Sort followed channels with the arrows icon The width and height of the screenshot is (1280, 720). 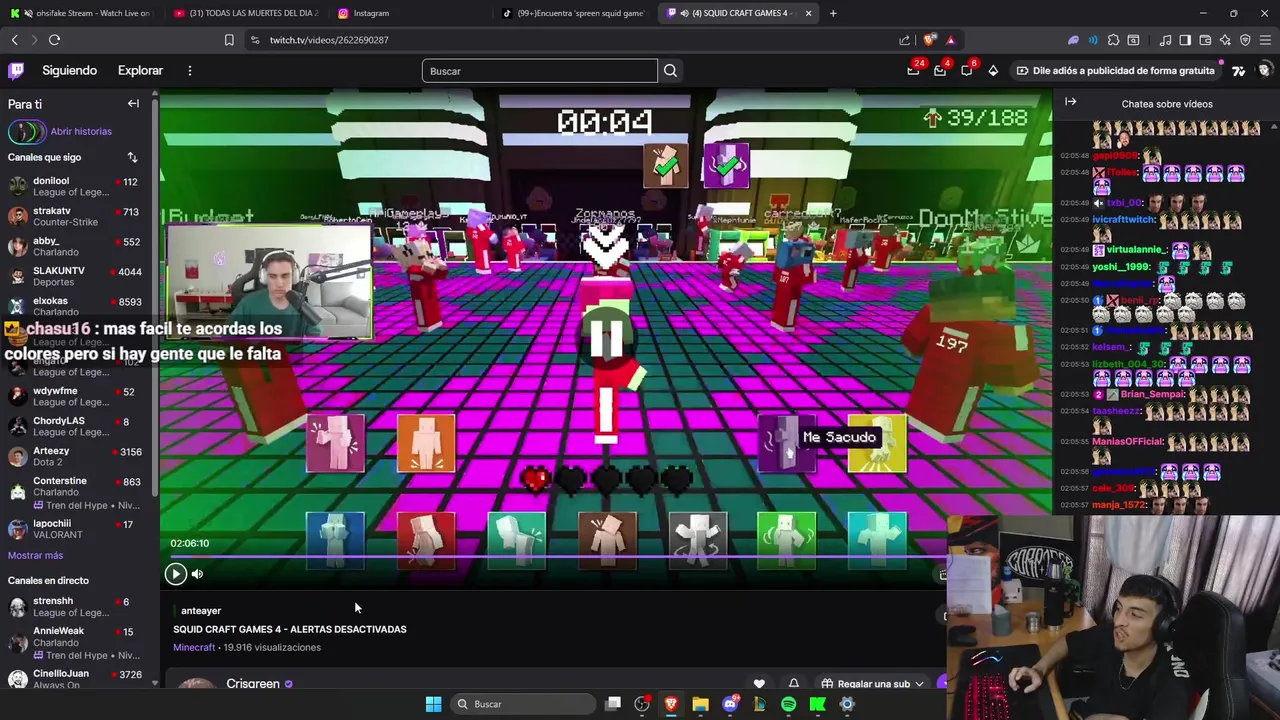(132, 157)
